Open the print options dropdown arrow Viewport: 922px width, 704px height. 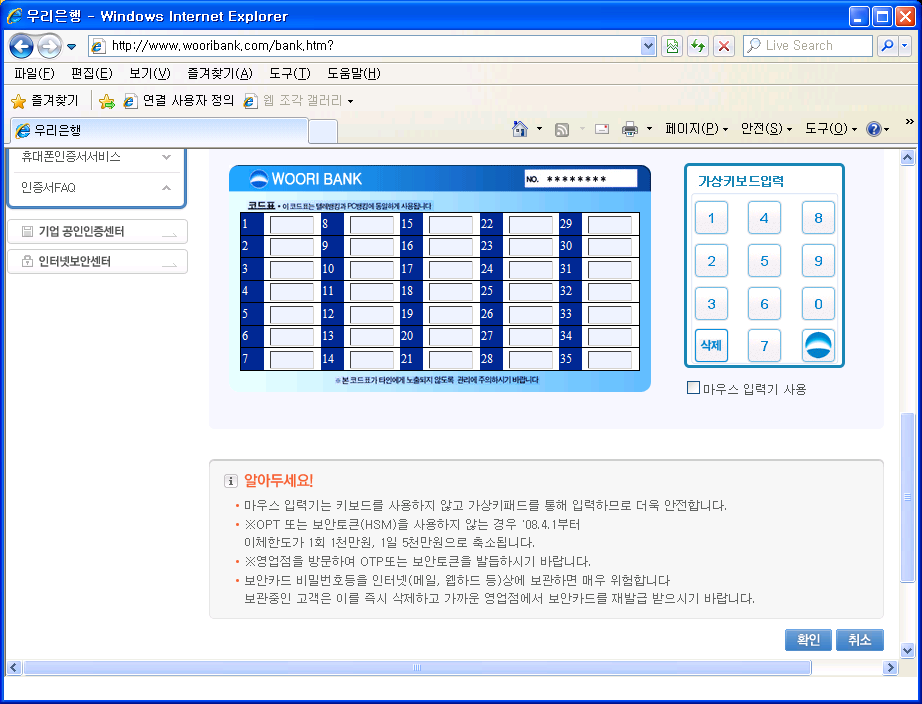pyautogui.click(x=649, y=129)
